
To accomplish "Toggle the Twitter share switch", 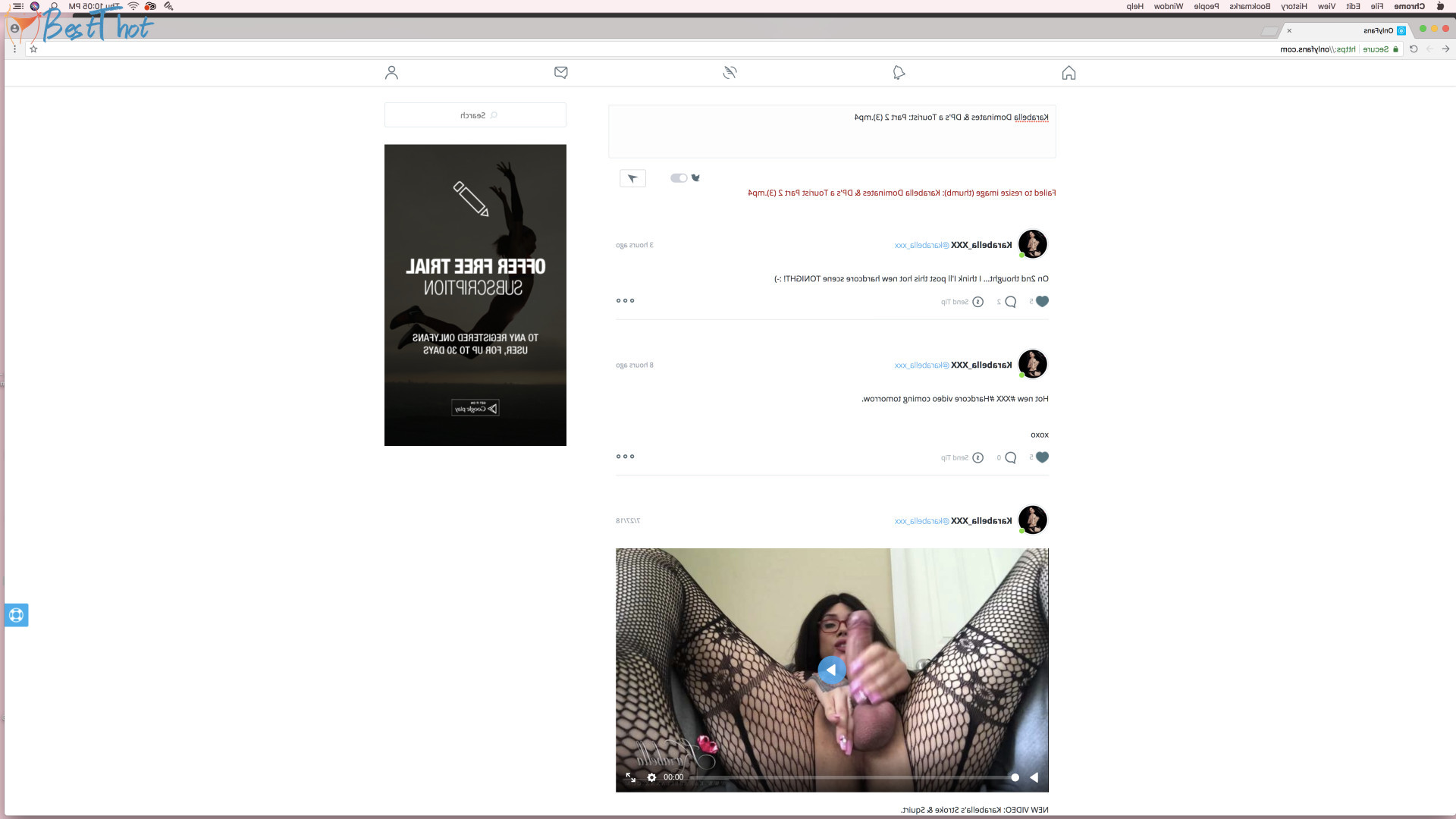I will tap(679, 178).
